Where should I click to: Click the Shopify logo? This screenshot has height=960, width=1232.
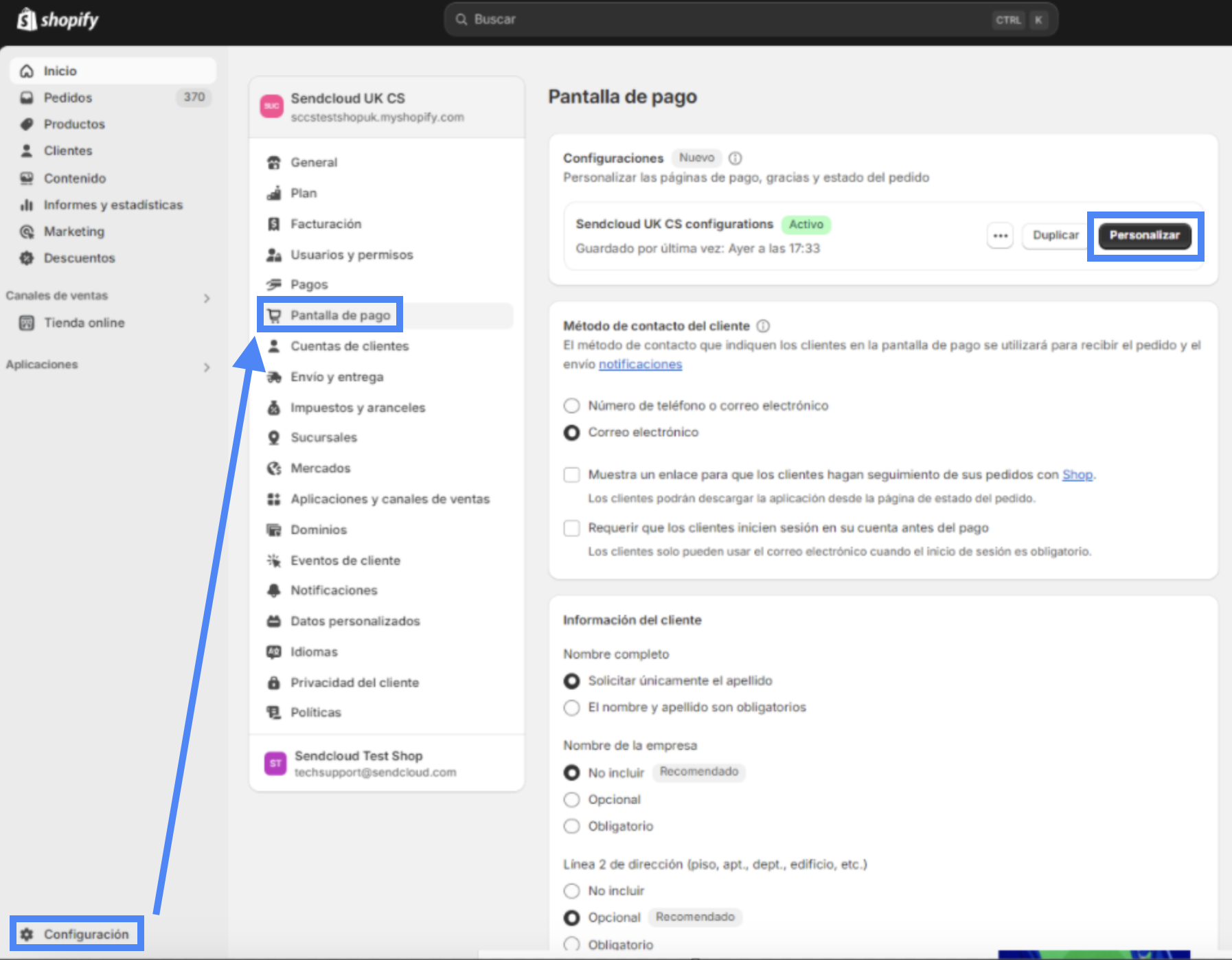point(58,20)
